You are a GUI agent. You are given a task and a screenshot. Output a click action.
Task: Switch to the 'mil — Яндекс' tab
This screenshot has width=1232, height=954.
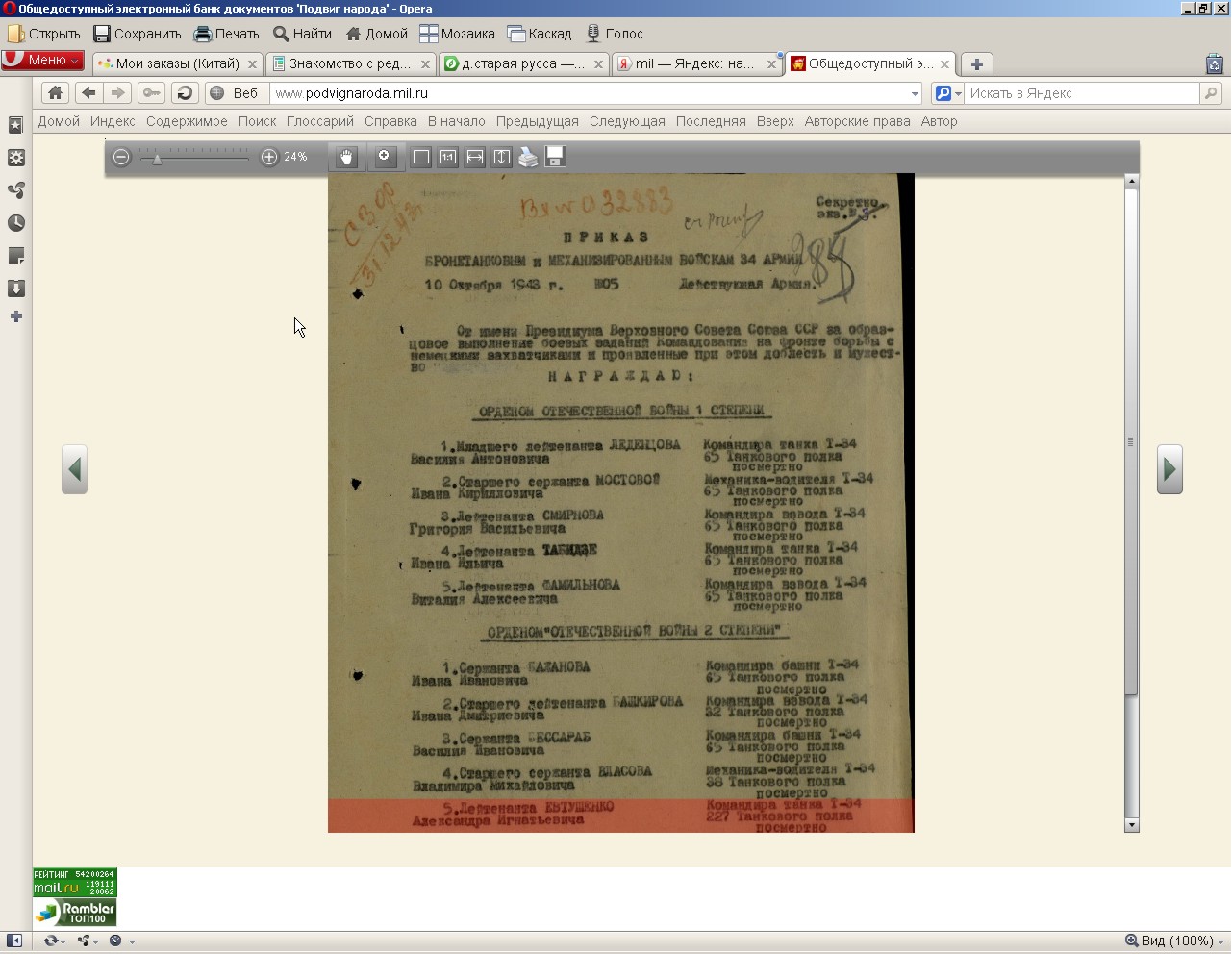(x=694, y=63)
